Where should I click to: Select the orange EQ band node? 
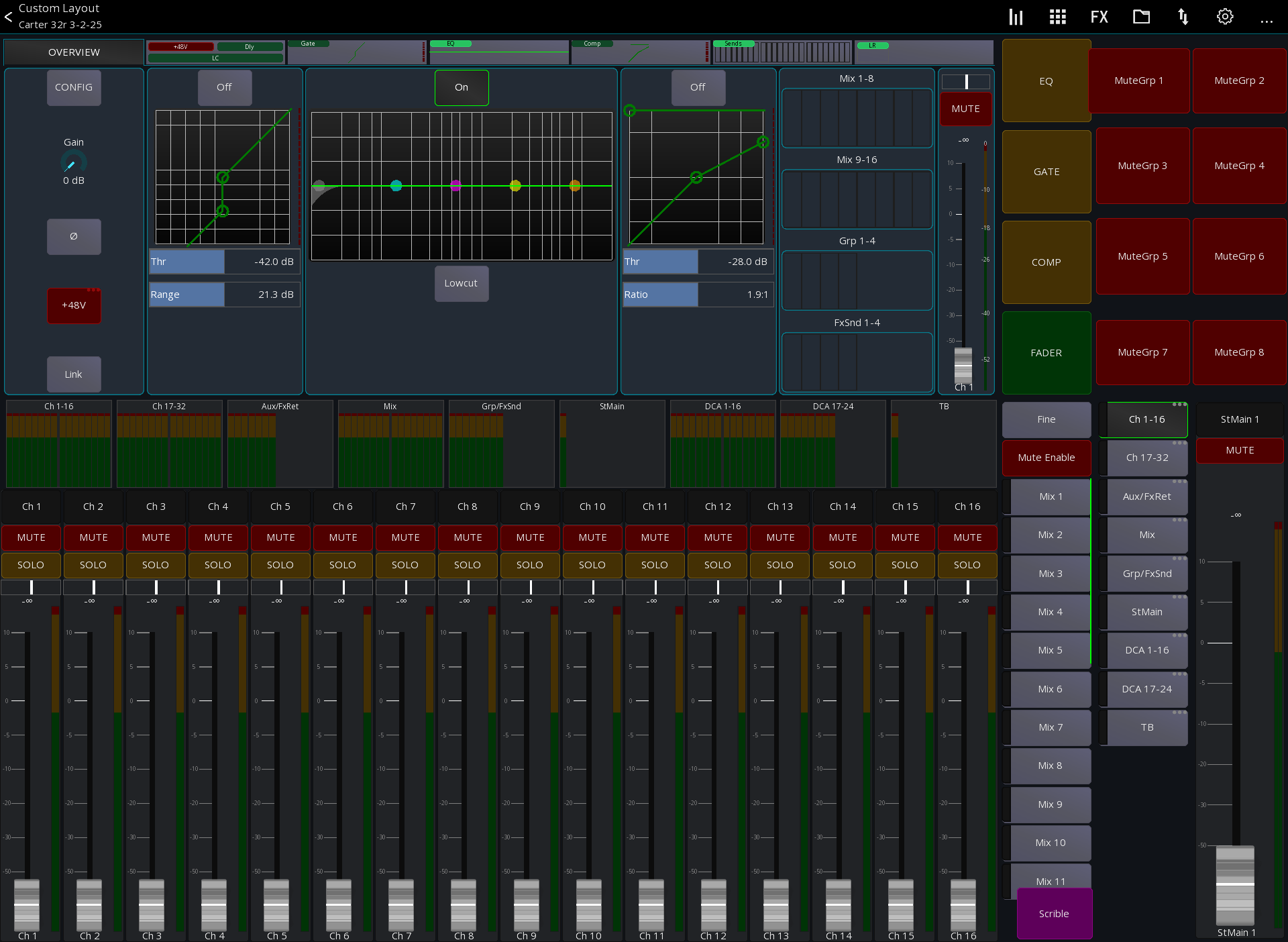tap(575, 186)
